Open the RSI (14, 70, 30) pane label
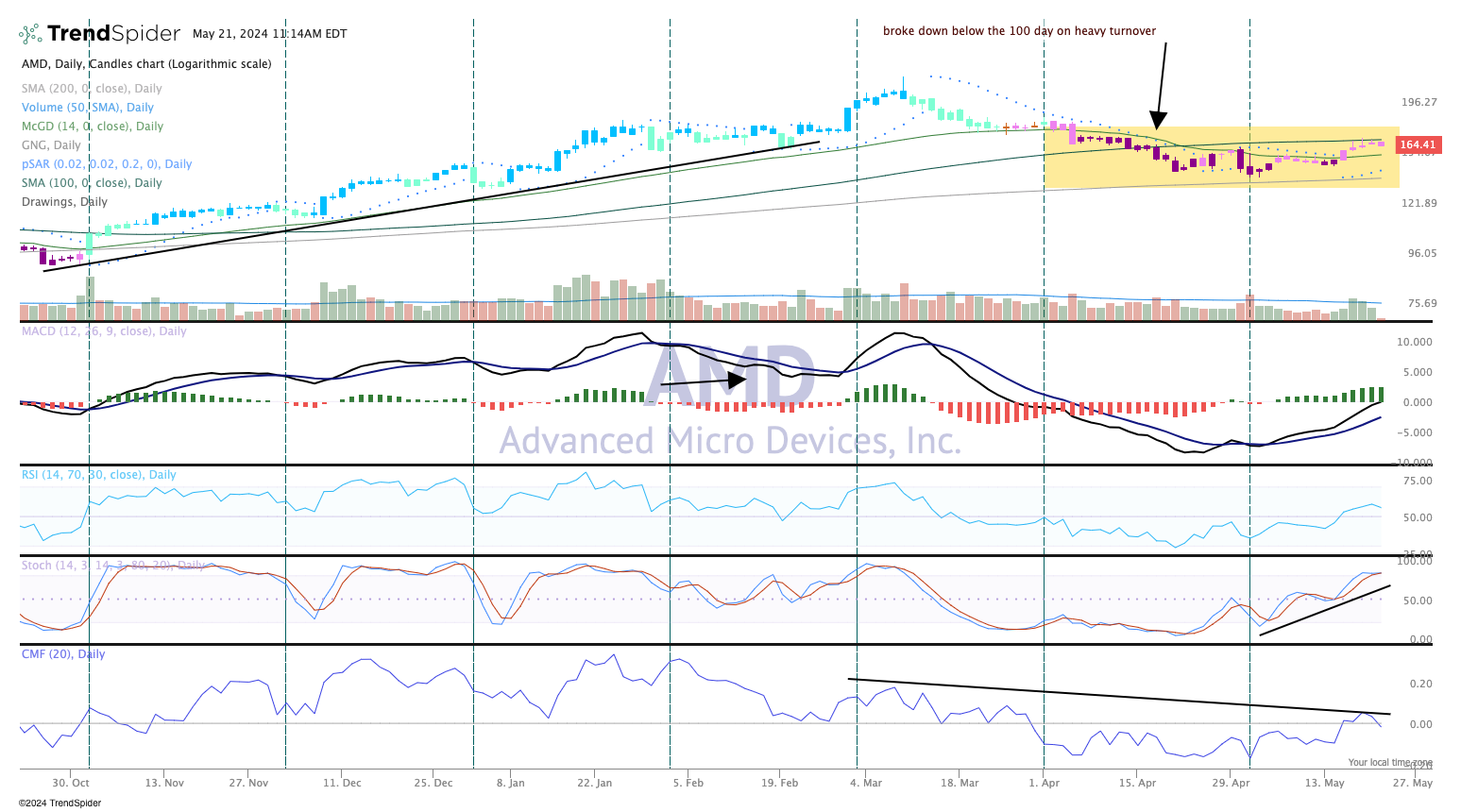The width and height of the screenshot is (1461, 812). pyautogui.click(x=99, y=475)
